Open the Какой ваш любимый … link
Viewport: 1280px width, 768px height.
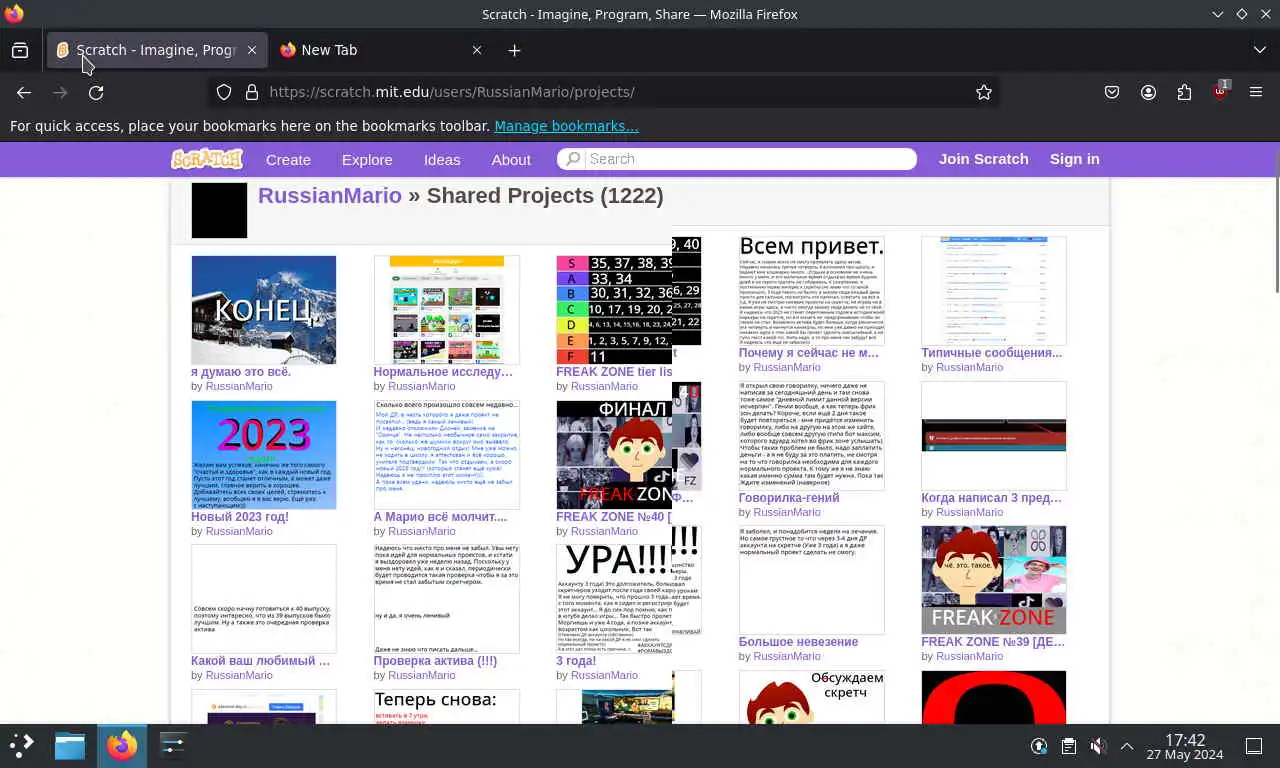[260, 661]
